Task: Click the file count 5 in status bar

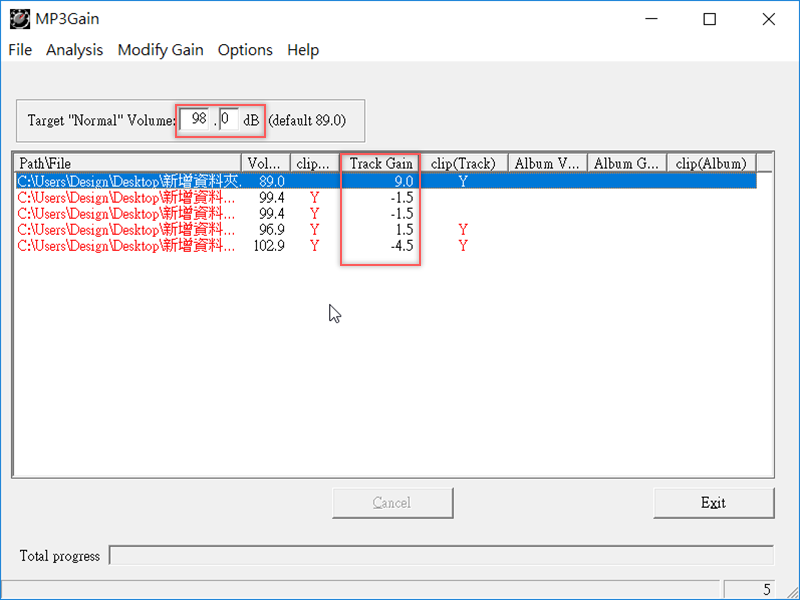Action: coord(766,590)
